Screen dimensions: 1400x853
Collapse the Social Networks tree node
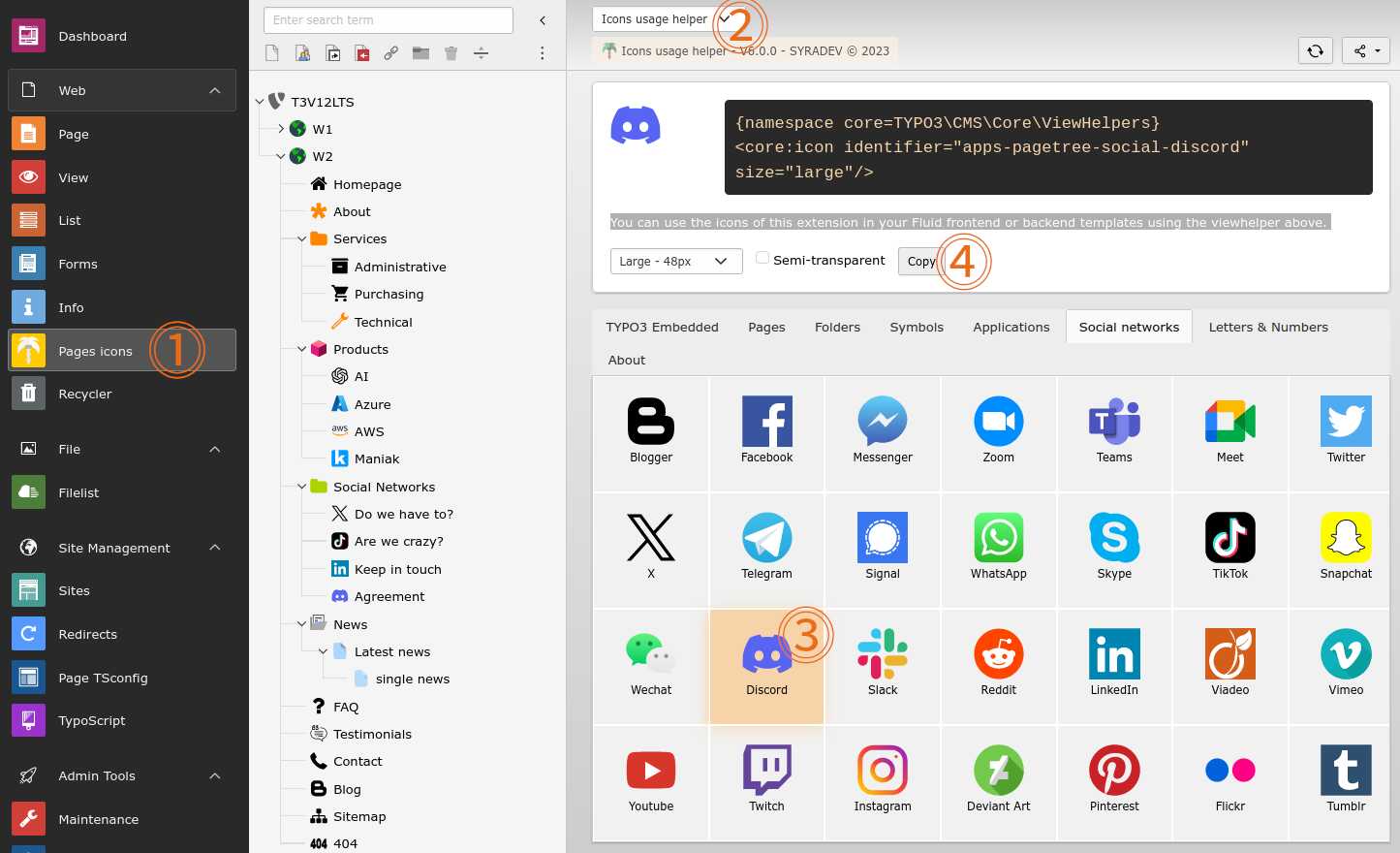(x=301, y=487)
